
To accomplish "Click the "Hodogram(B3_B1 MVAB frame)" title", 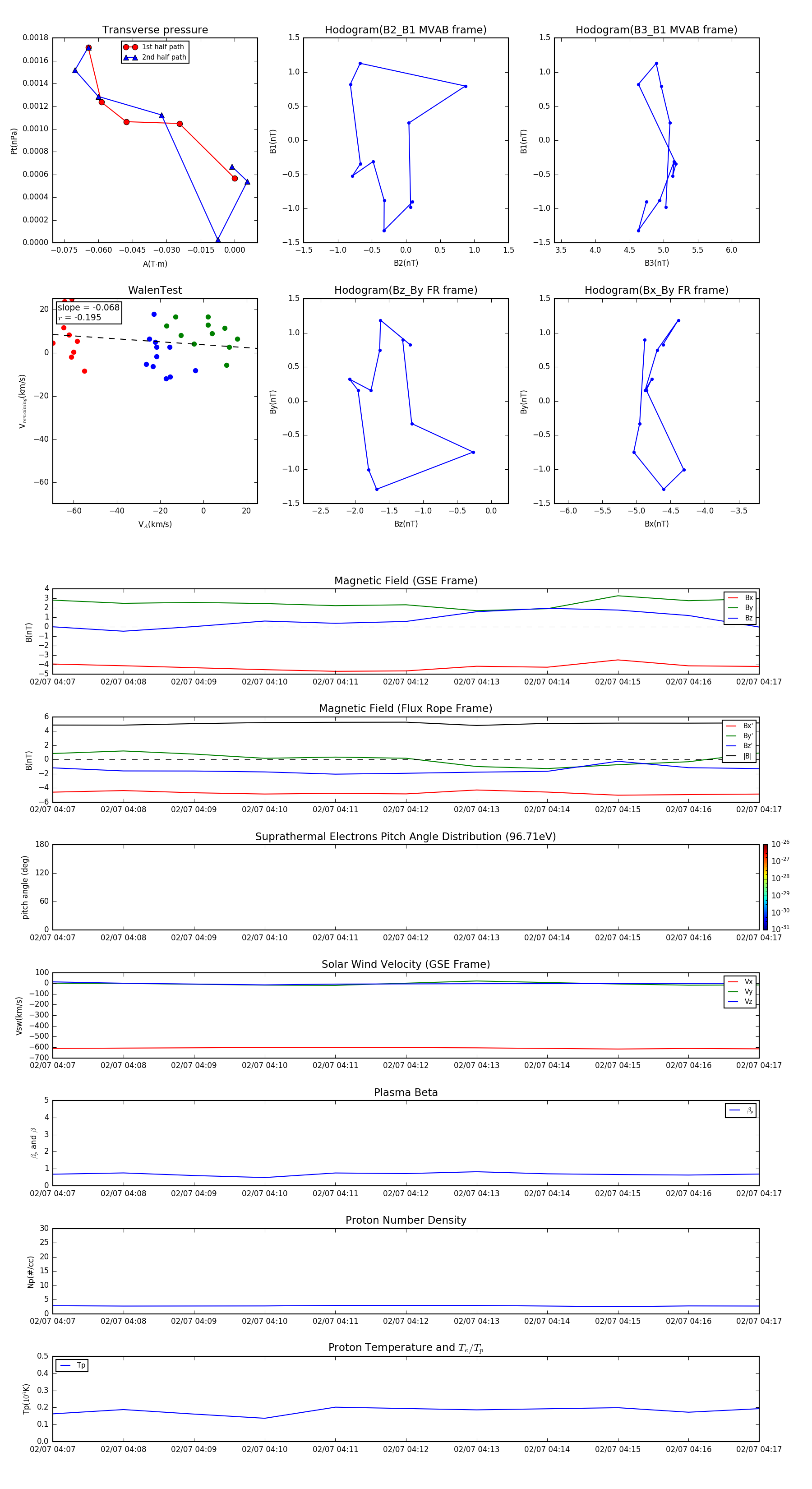I will coord(656,30).
